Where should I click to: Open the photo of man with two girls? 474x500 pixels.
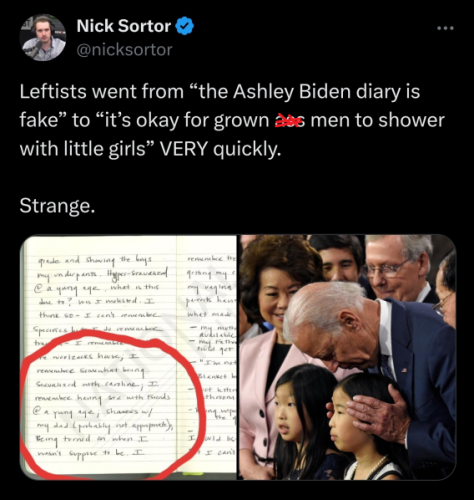[x=347, y=357]
